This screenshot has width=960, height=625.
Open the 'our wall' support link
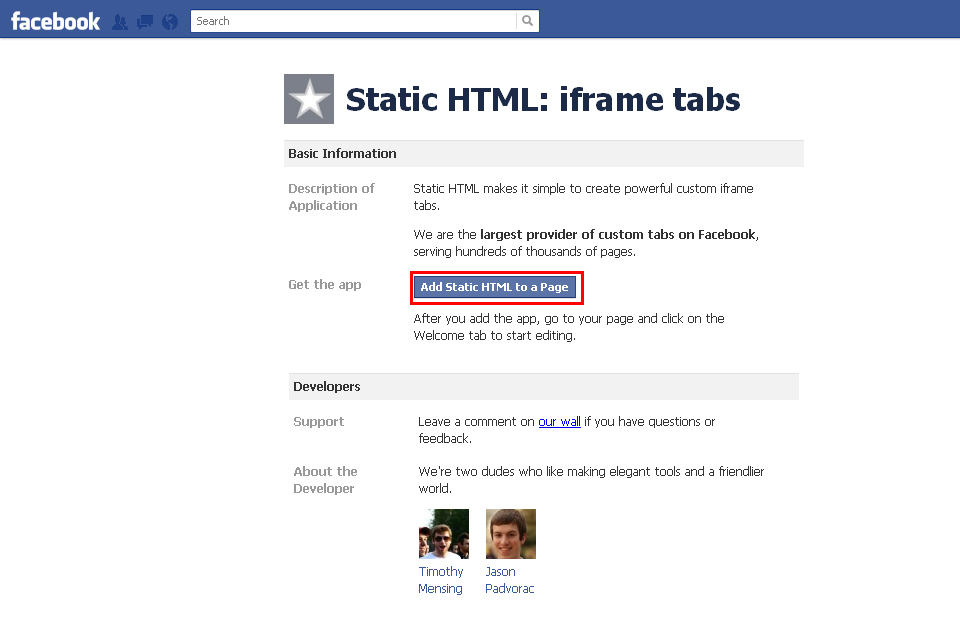559,421
